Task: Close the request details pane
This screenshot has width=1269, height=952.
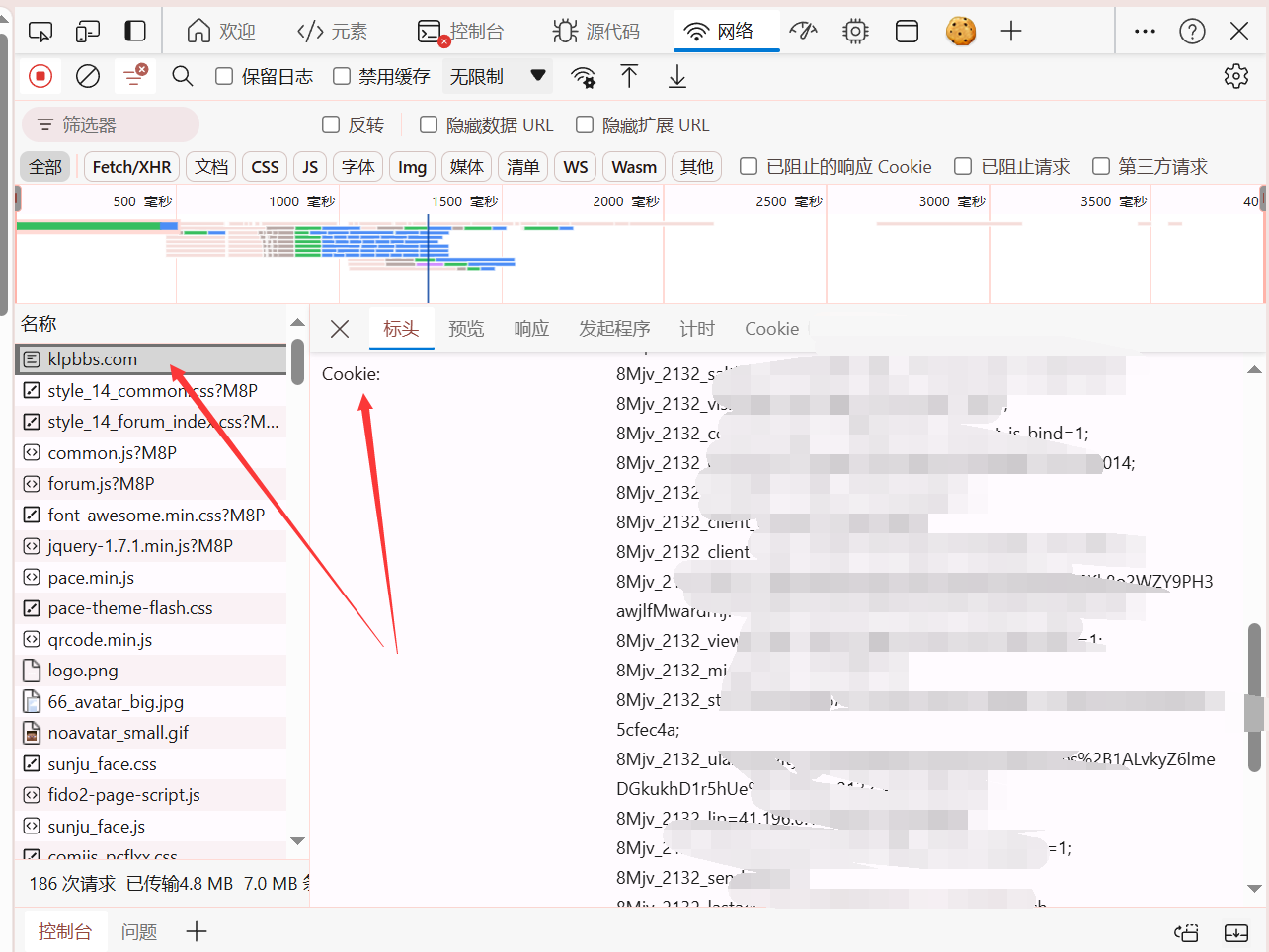Action: tap(340, 329)
